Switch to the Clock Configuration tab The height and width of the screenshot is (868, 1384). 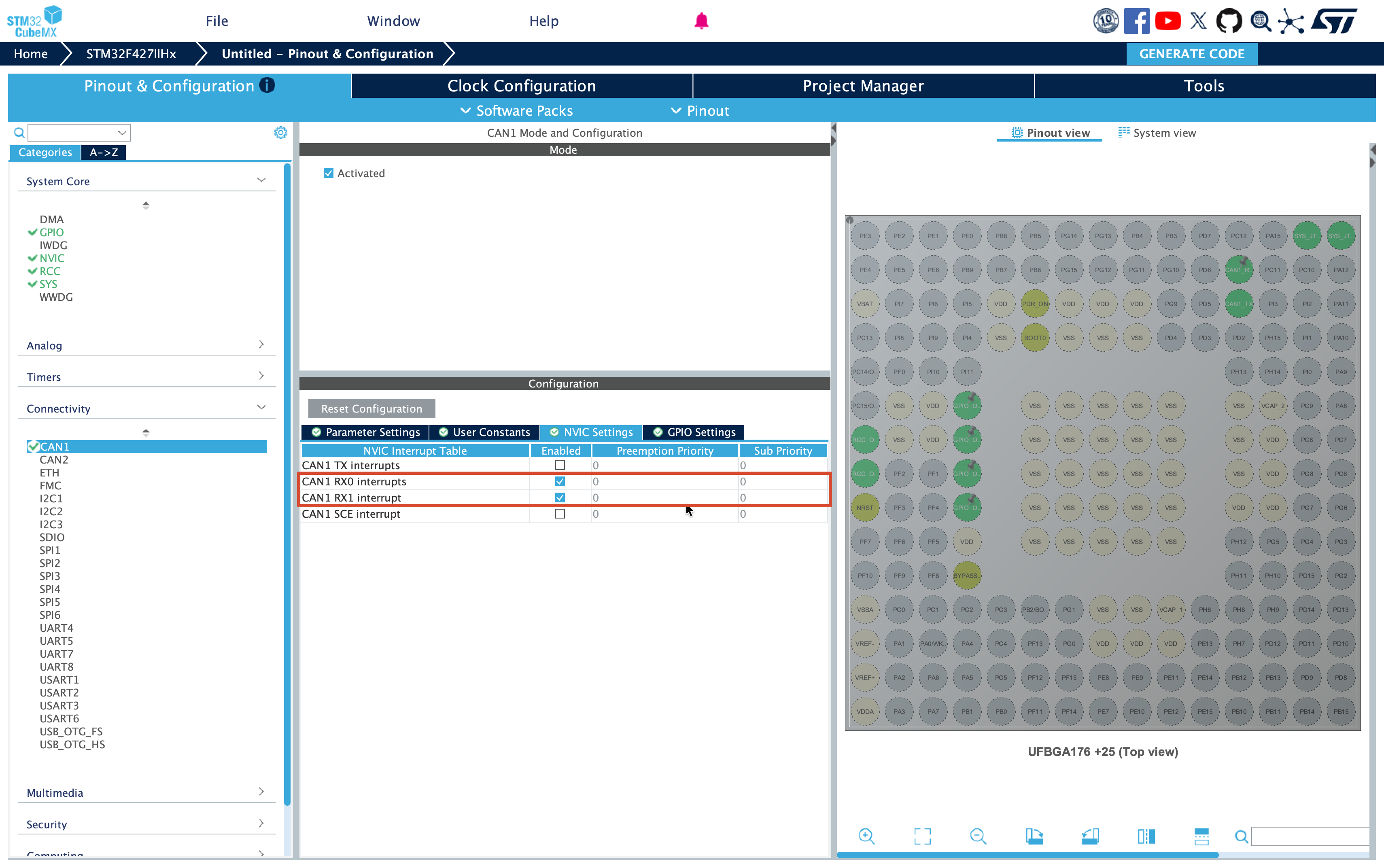click(522, 85)
